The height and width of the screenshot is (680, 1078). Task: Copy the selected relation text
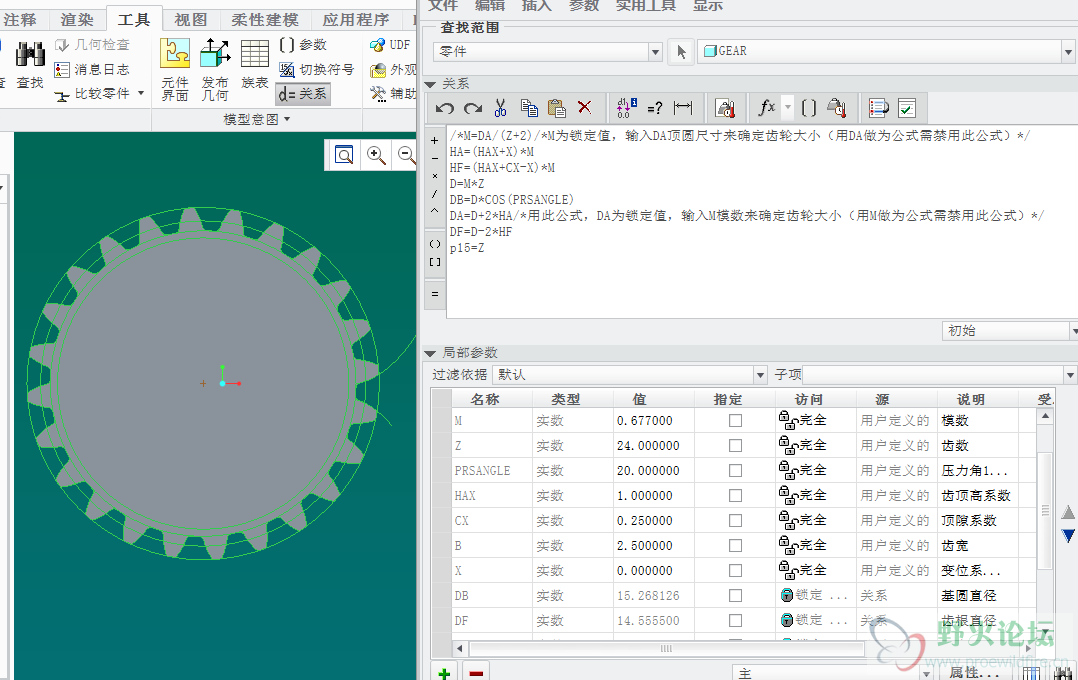529,108
